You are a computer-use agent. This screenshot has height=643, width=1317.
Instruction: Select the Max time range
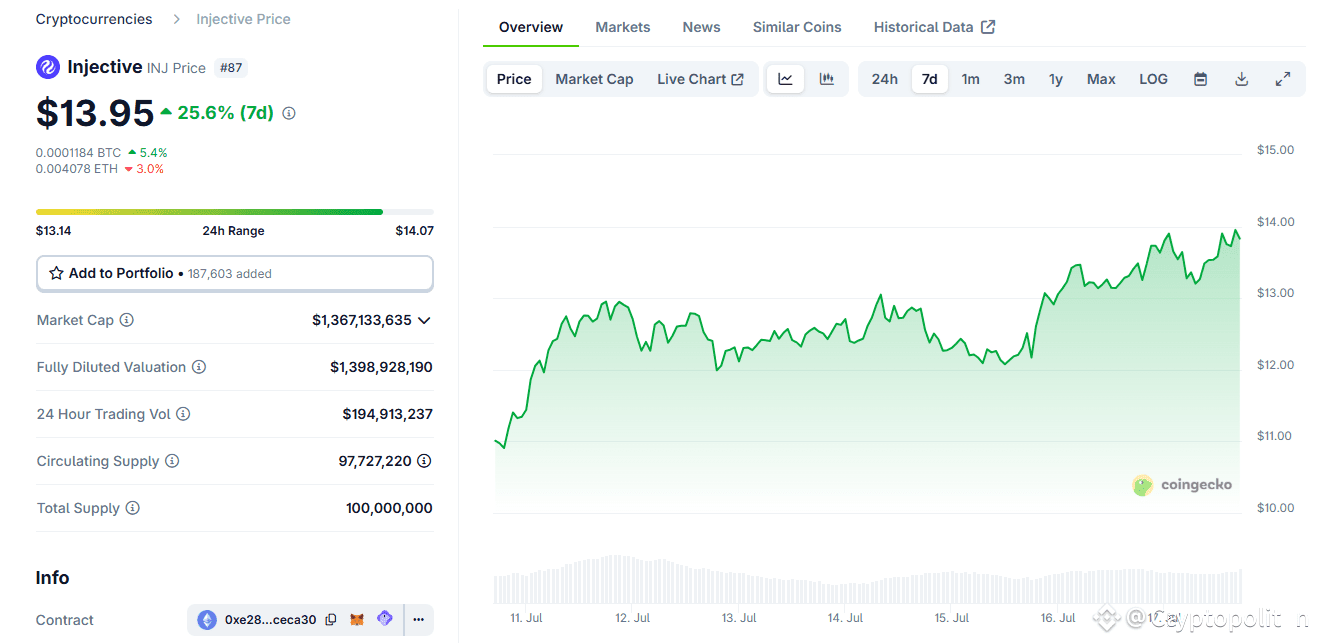pos(1101,79)
